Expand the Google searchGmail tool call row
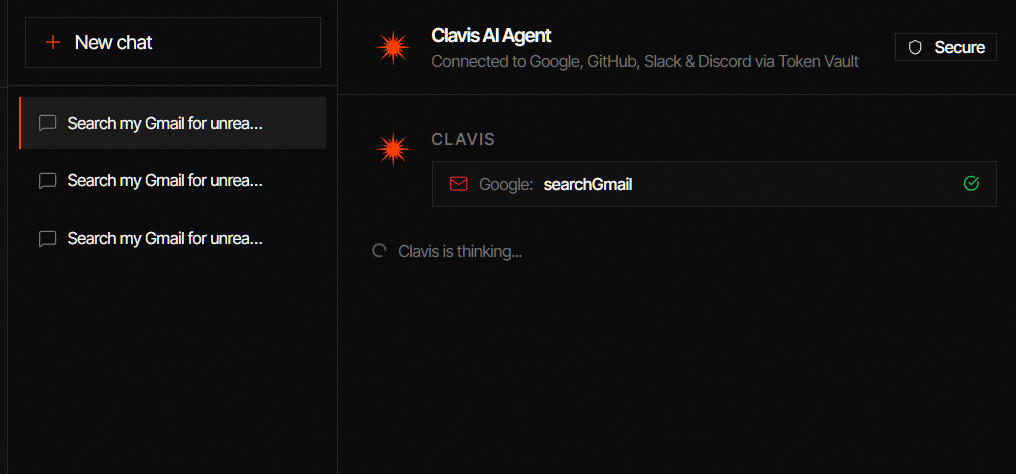 [x=714, y=185]
